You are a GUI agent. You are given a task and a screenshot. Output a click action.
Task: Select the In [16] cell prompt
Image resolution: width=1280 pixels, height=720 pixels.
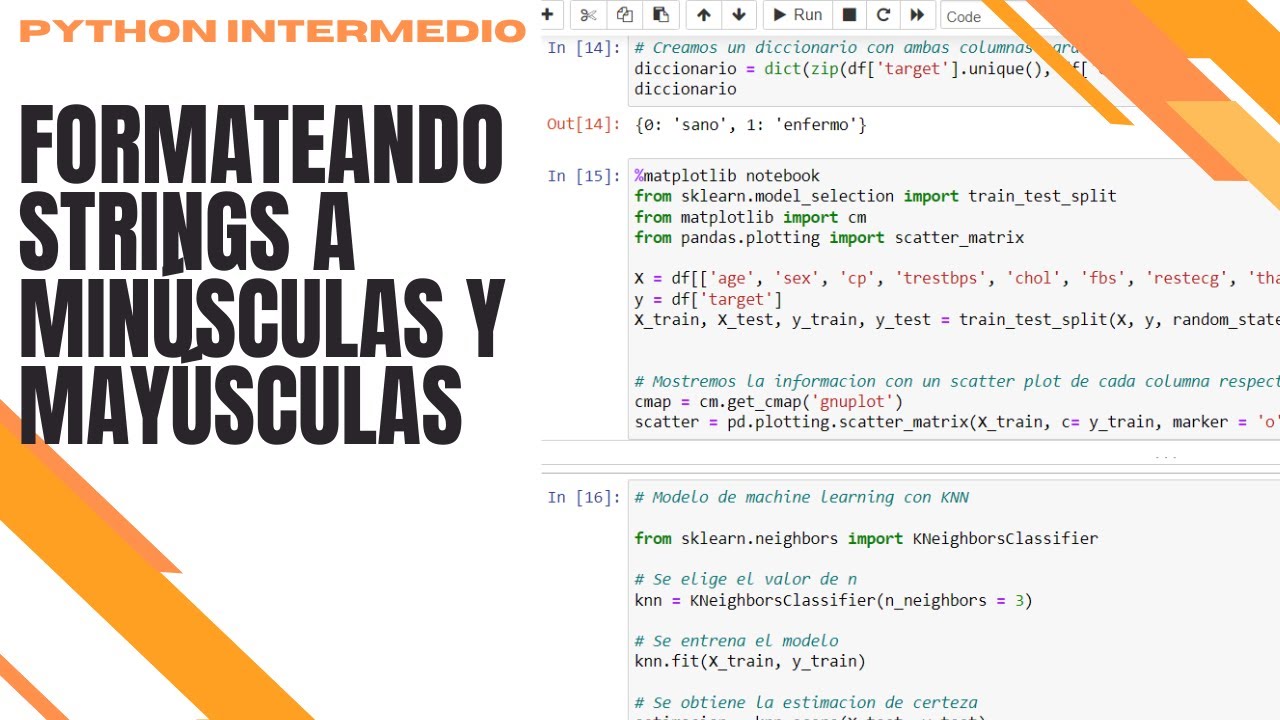point(584,497)
